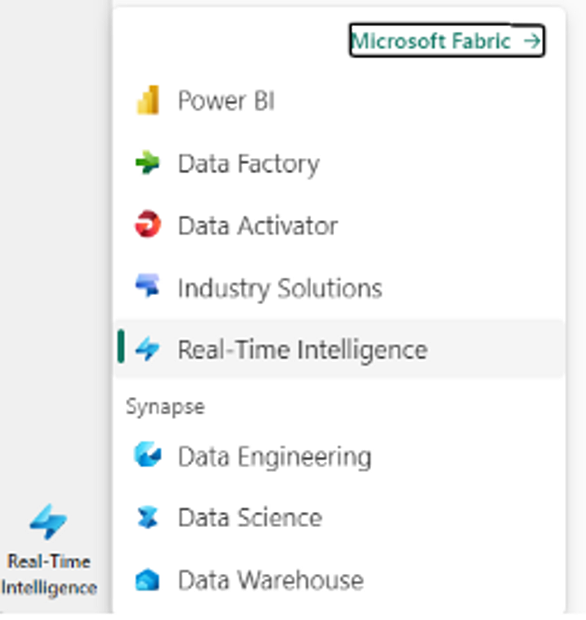
Task: Click the red Data Activator icon
Action: (147, 224)
